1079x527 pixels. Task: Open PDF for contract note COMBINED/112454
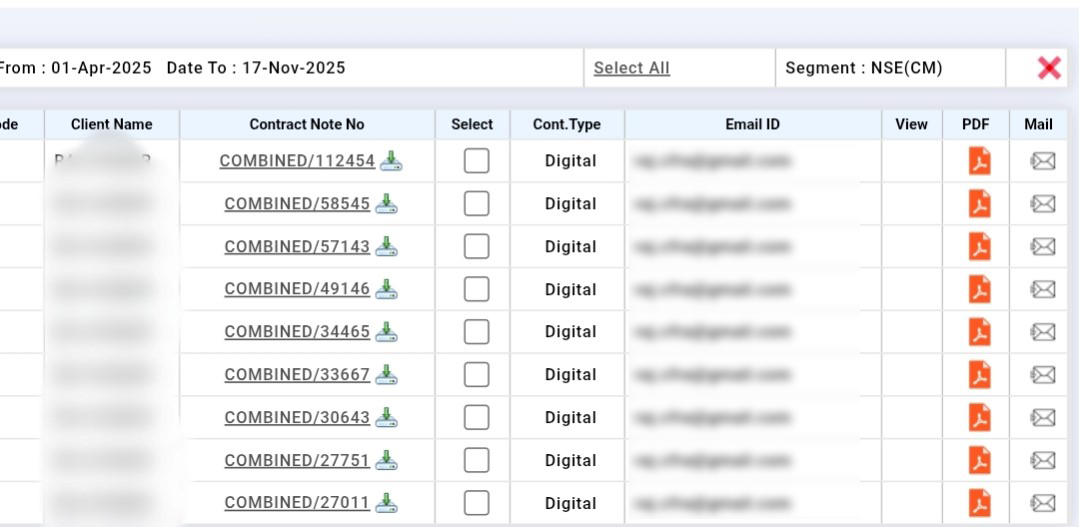click(980, 161)
